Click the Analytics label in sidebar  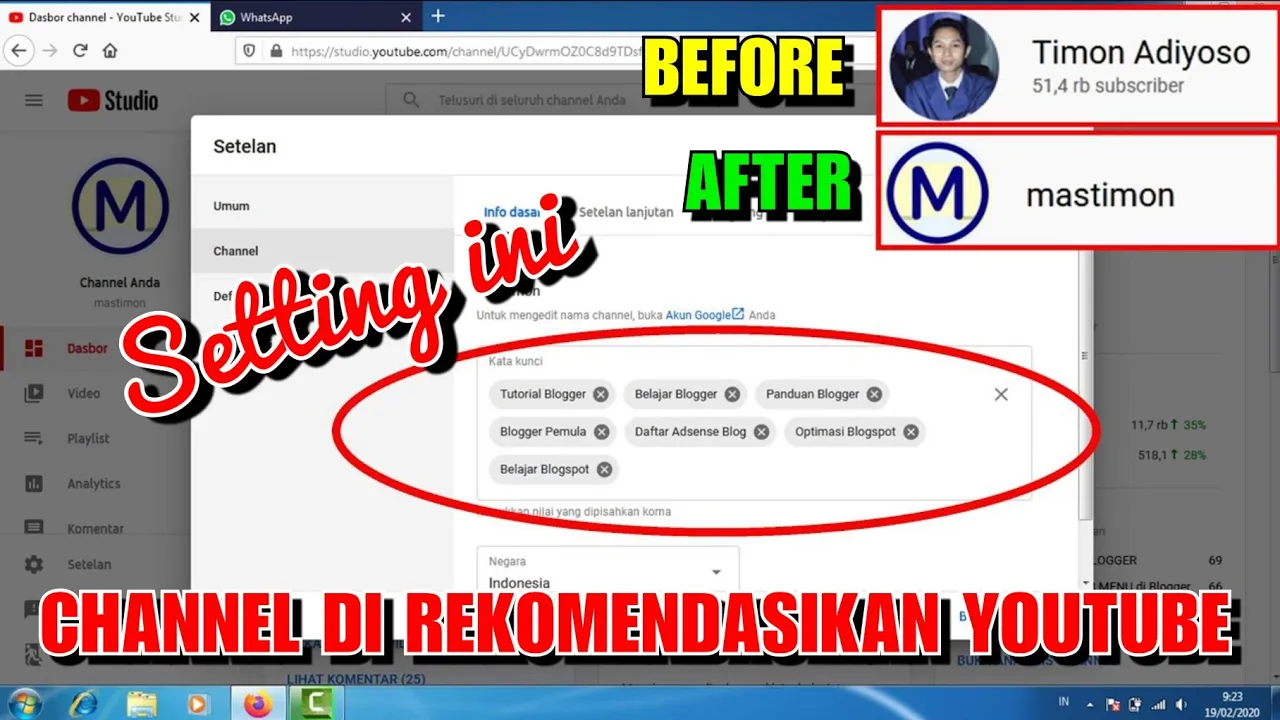click(x=94, y=483)
